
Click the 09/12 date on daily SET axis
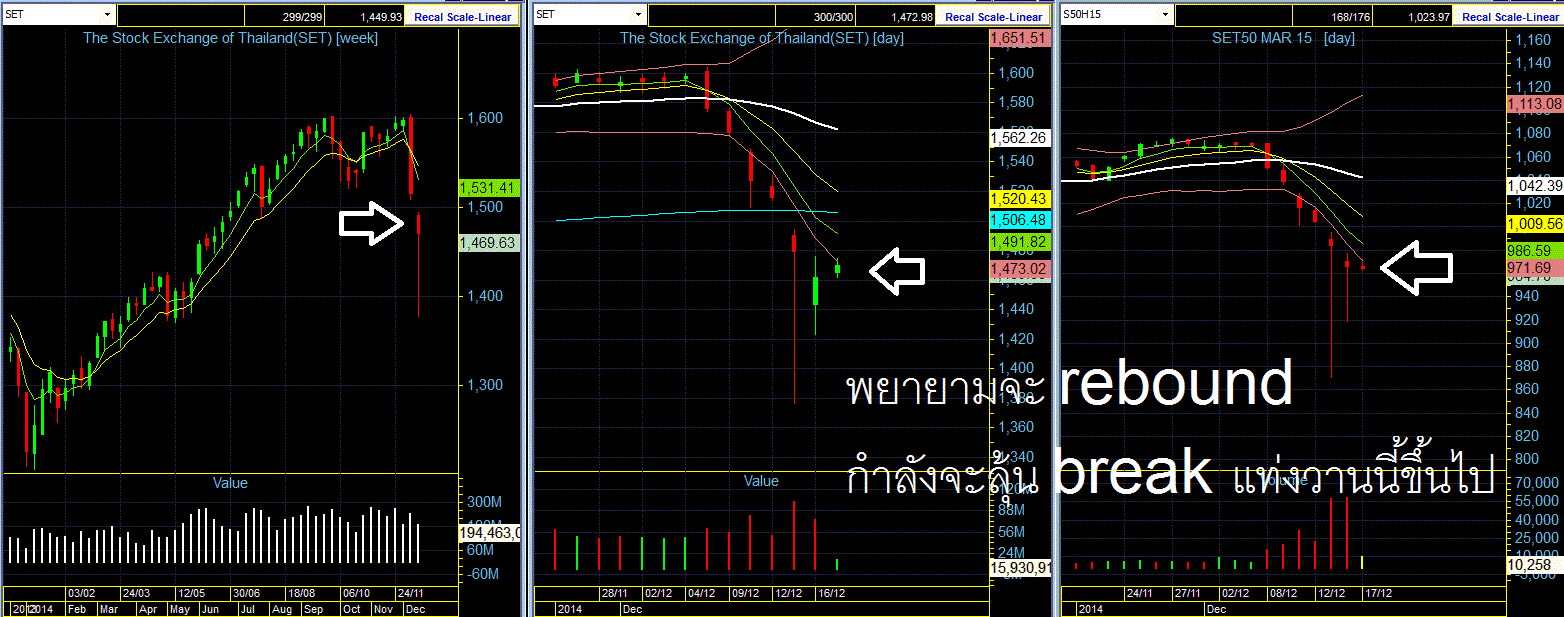tap(746, 593)
